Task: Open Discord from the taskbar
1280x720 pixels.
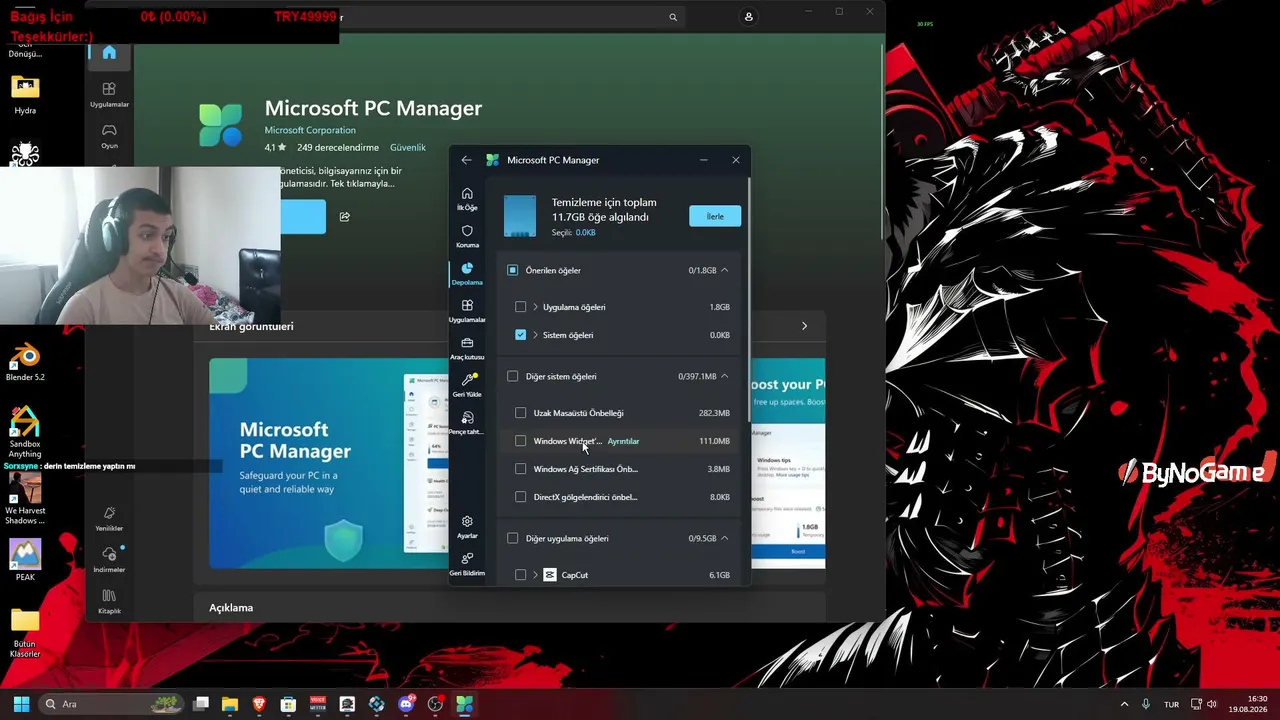Action: click(406, 704)
